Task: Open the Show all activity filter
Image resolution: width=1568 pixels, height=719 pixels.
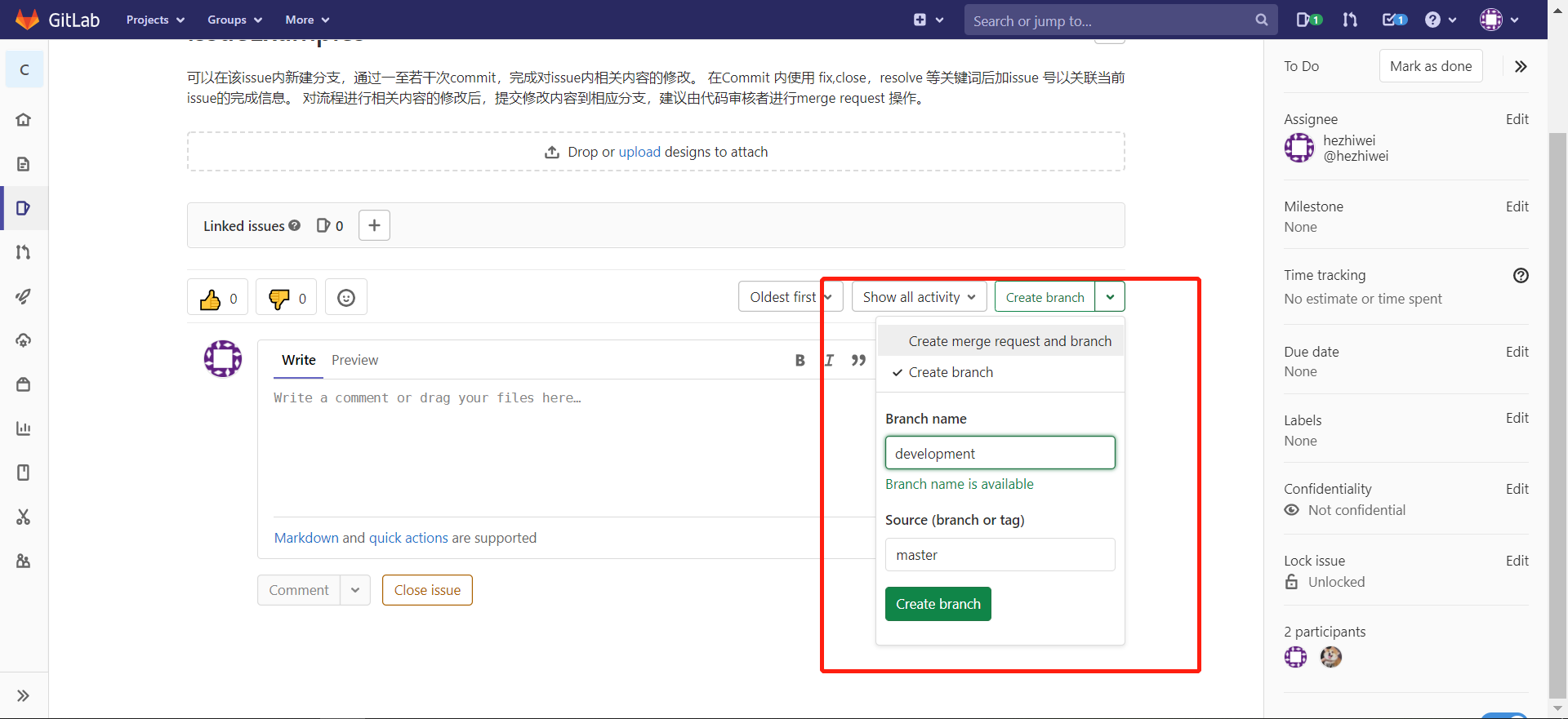Action: (919, 297)
